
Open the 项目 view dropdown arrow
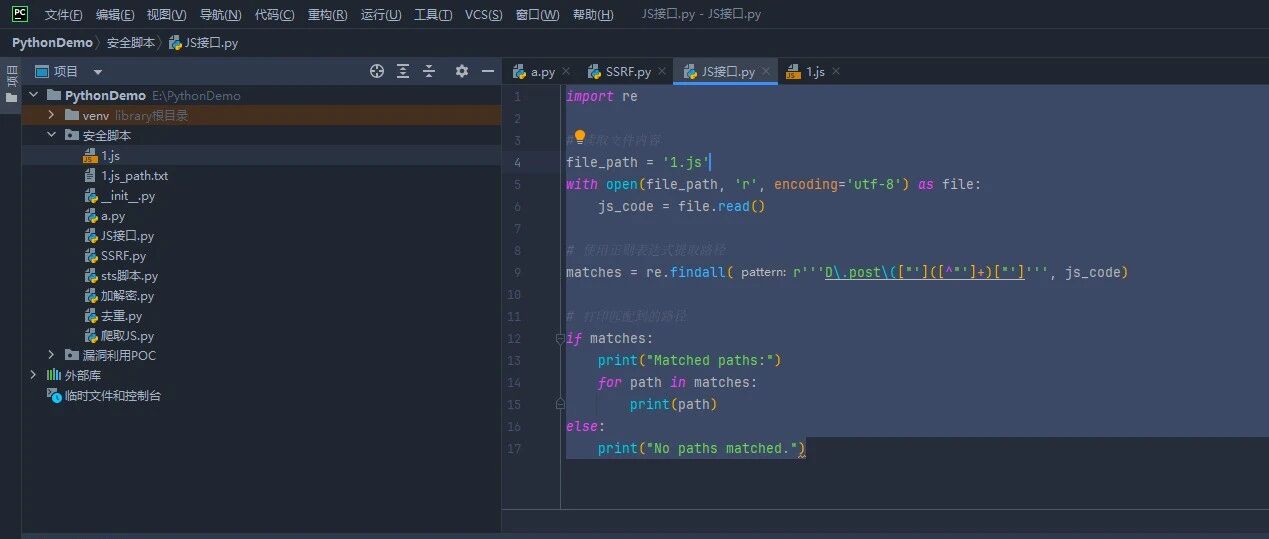98,72
